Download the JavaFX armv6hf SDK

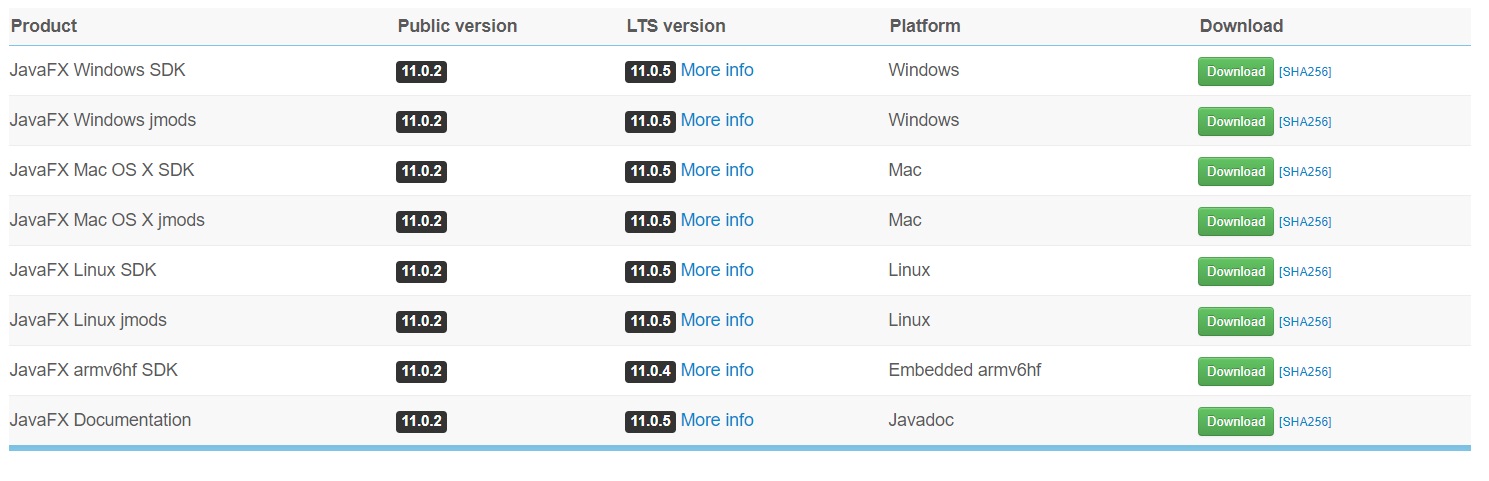(1235, 372)
